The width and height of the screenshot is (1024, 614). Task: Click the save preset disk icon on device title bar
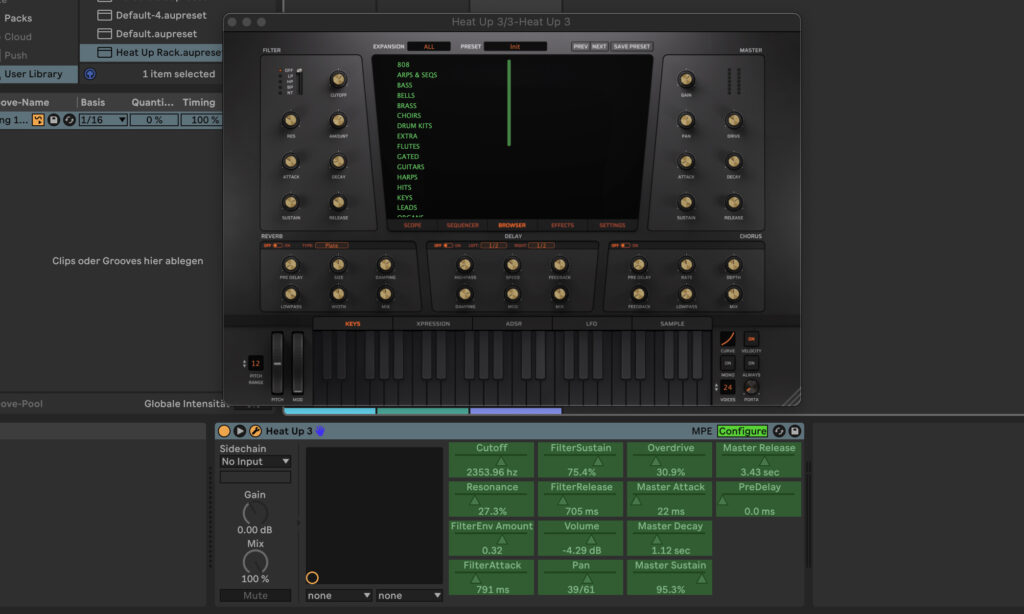click(795, 431)
